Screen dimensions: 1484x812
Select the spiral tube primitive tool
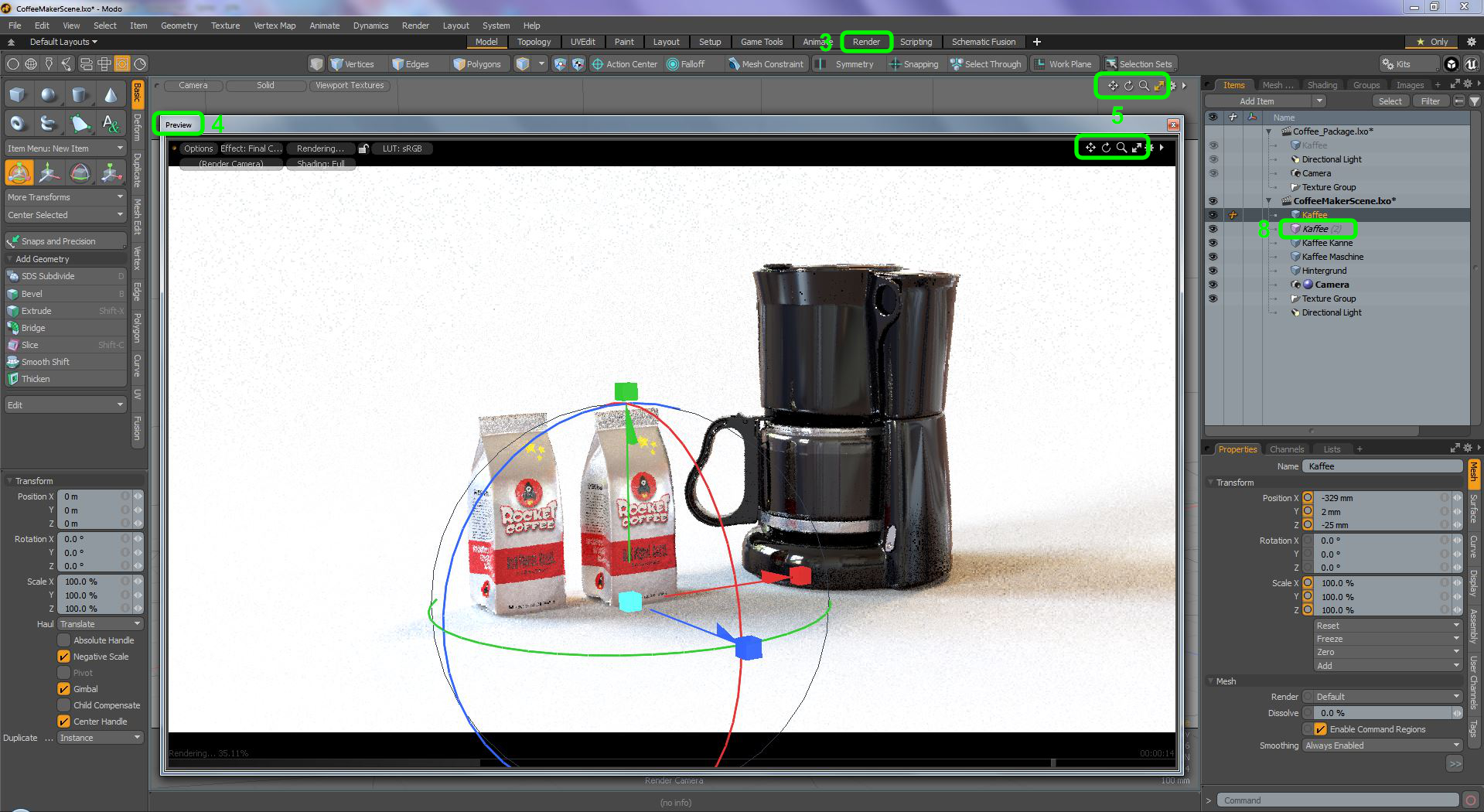click(49, 124)
